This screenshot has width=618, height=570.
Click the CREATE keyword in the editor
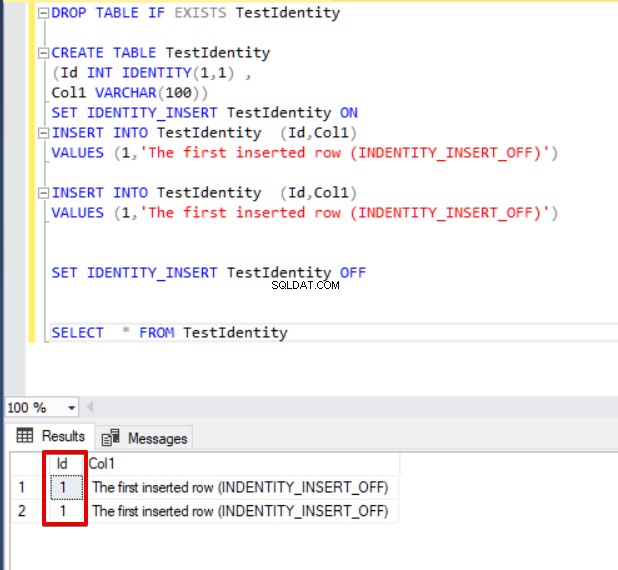(x=77, y=53)
